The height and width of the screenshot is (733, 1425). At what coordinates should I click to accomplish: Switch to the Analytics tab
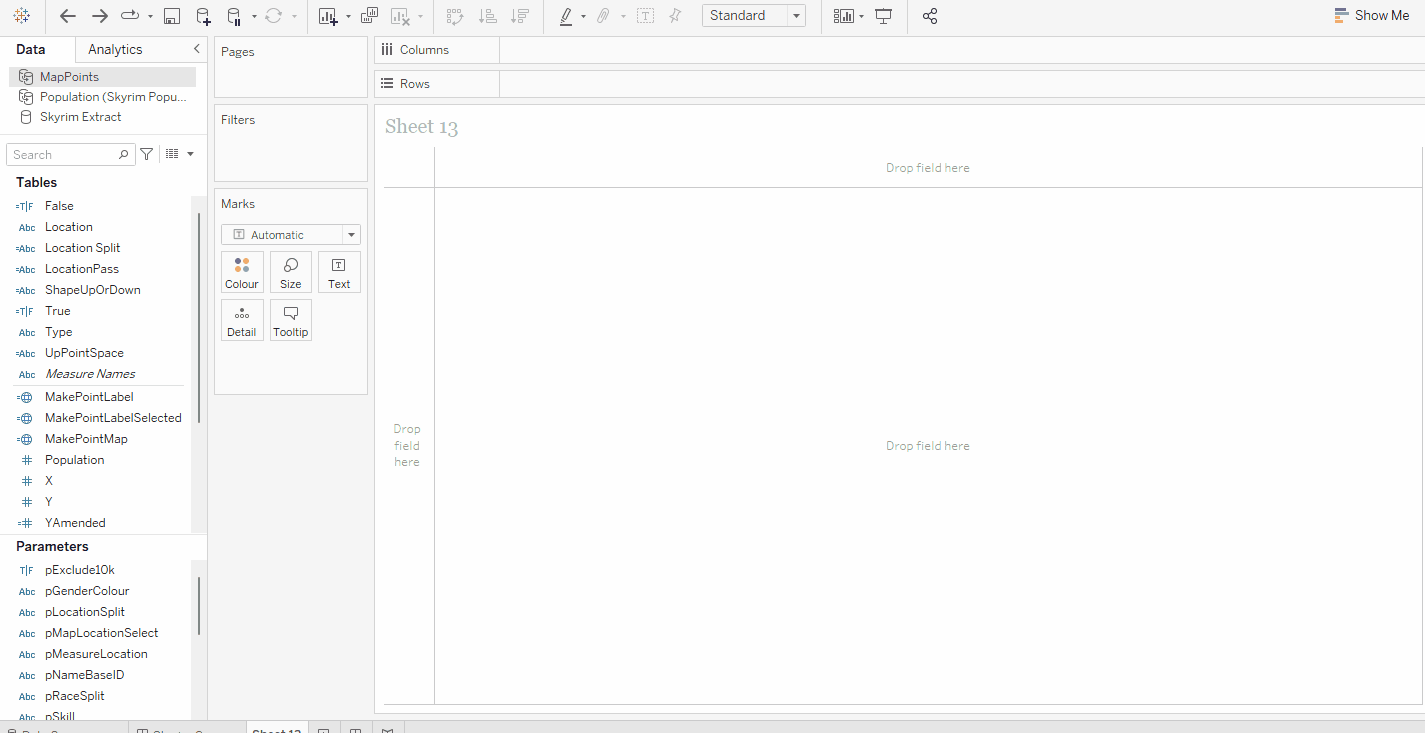click(115, 49)
